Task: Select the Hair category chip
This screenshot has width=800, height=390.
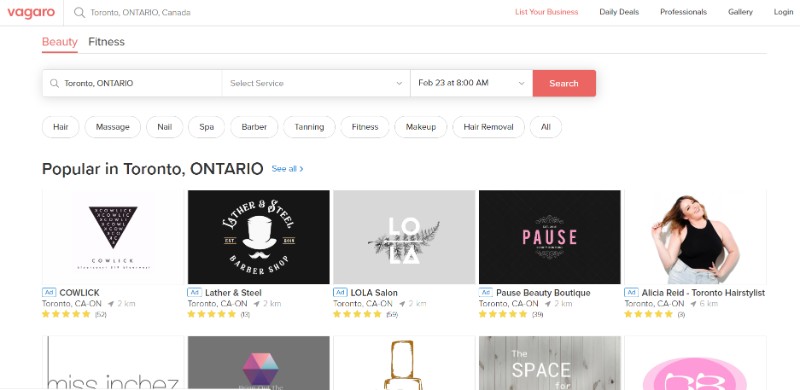Action: click(x=61, y=127)
